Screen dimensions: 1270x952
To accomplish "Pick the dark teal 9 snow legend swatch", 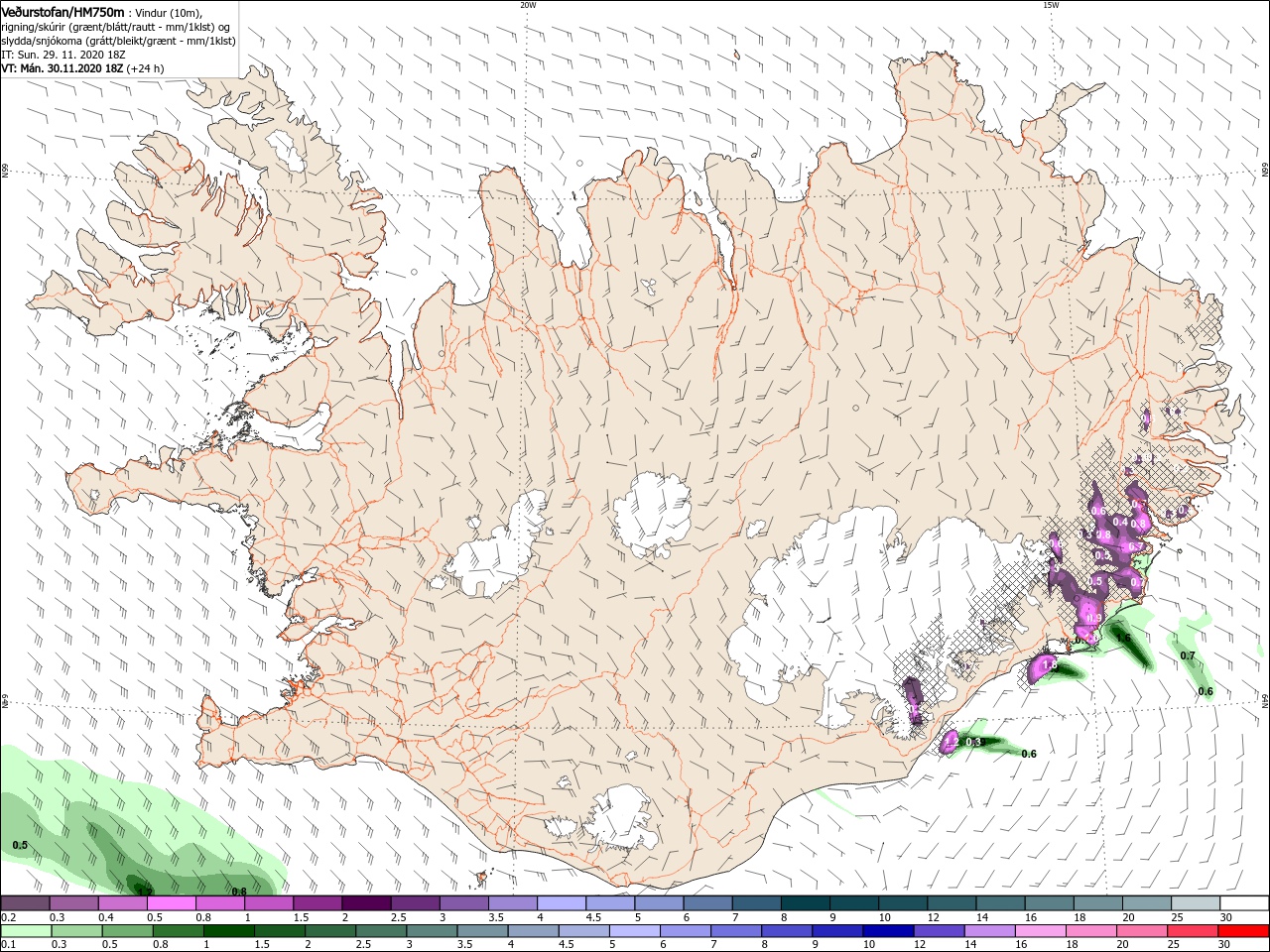I will point(853,903).
